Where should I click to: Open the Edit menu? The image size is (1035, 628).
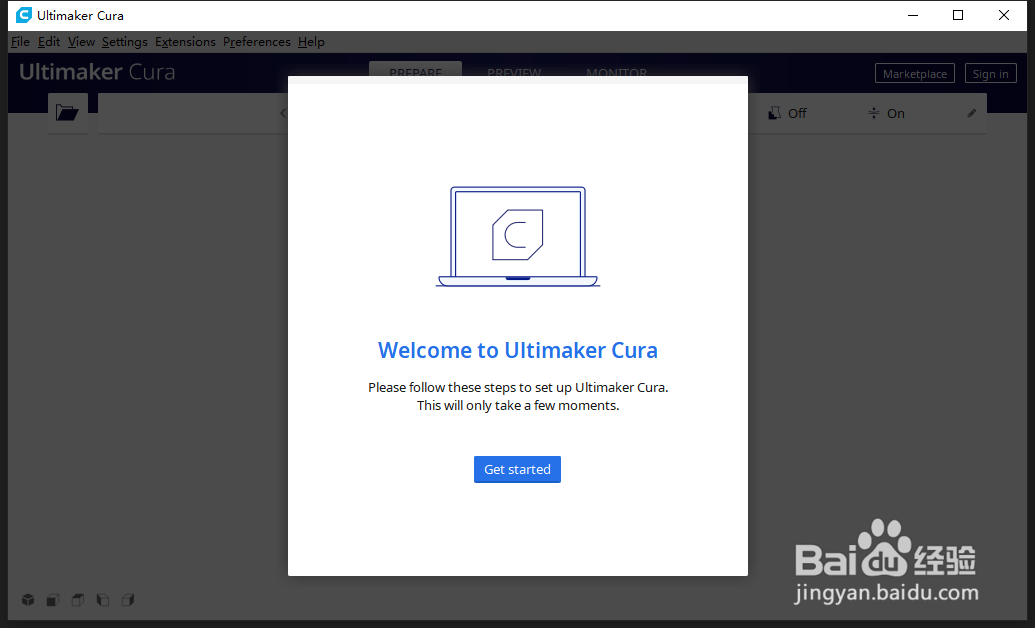tap(49, 42)
